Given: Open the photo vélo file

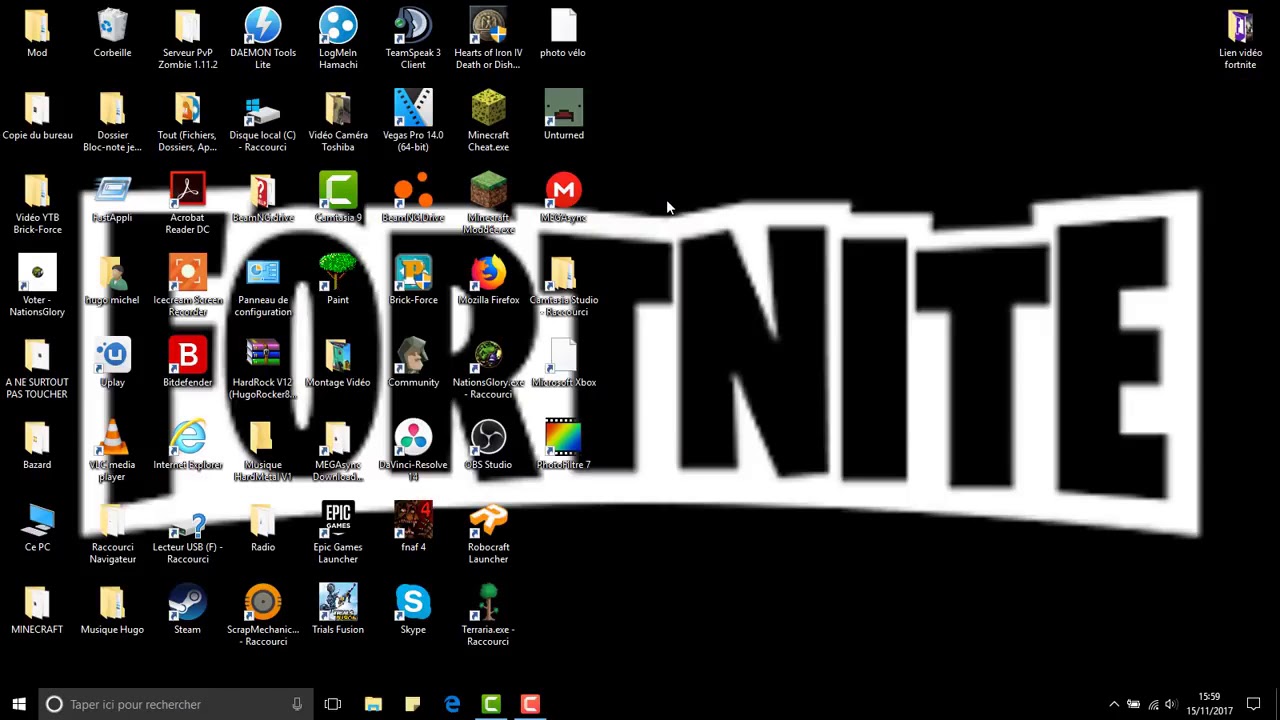Looking at the screenshot, I should tap(563, 32).
